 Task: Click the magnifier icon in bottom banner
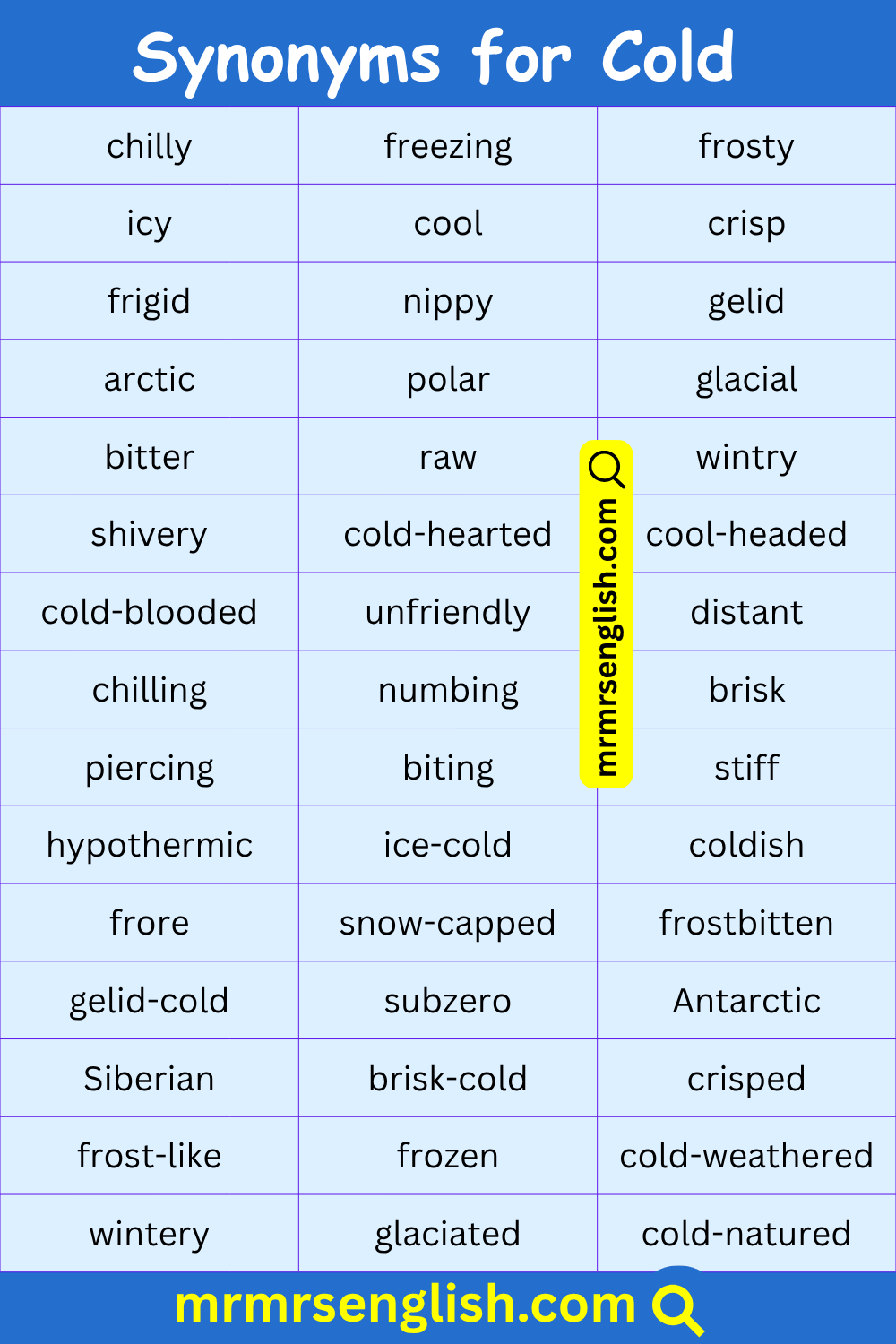pyautogui.click(x=677, y=1308)
